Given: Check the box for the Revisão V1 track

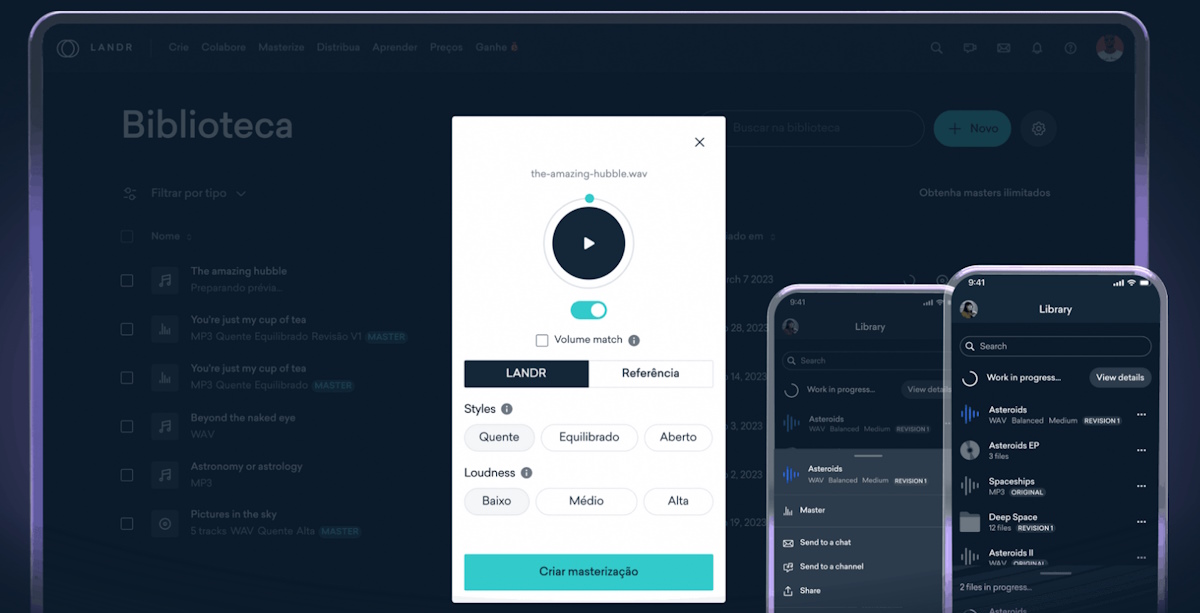Looking at the screenshot, I should tap(127, 329).
